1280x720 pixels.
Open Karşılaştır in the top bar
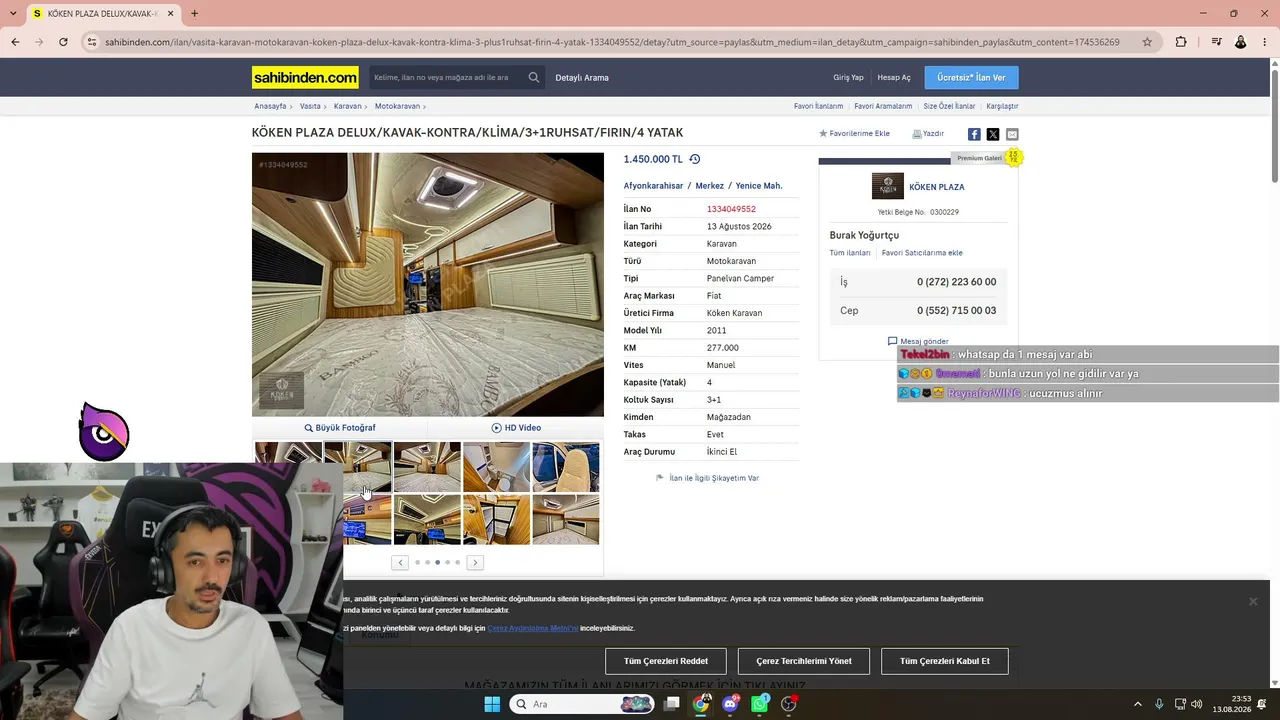pos(1002,106)
